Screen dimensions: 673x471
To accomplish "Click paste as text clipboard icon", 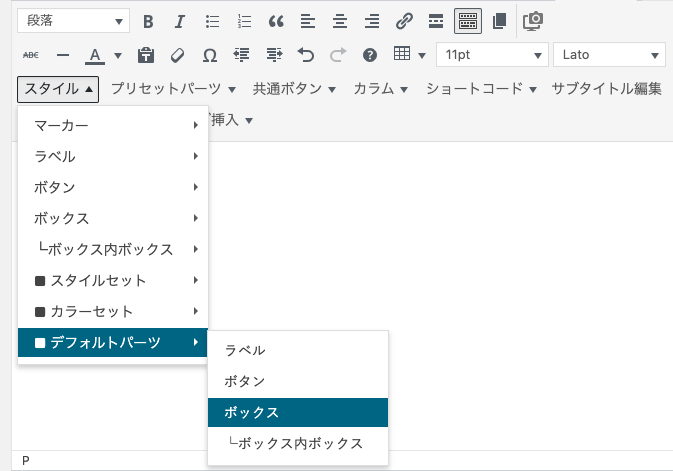I will pyautogui.click(x=146, y=55).
